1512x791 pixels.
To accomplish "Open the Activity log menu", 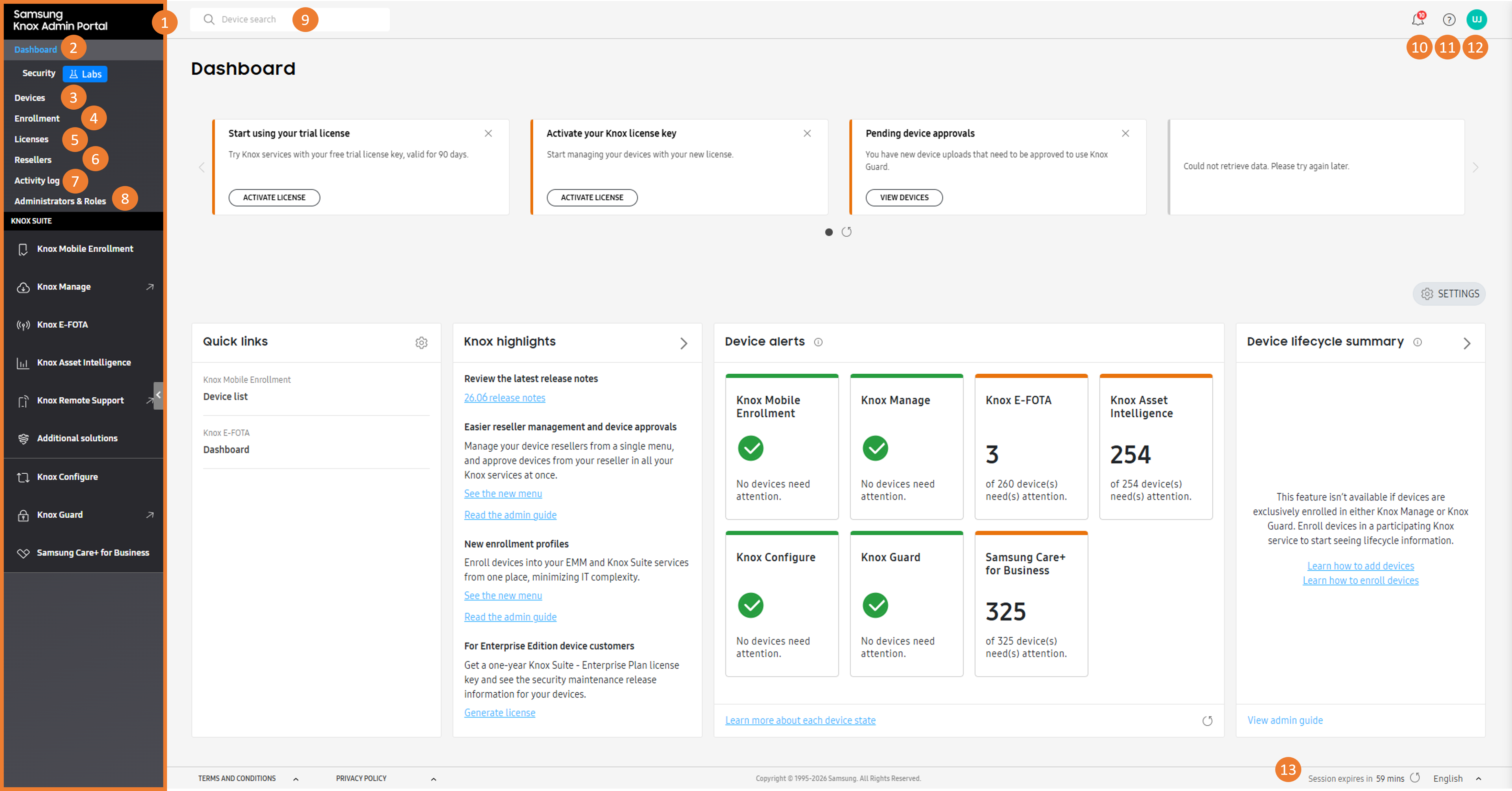I will click(x=36, y=180).
